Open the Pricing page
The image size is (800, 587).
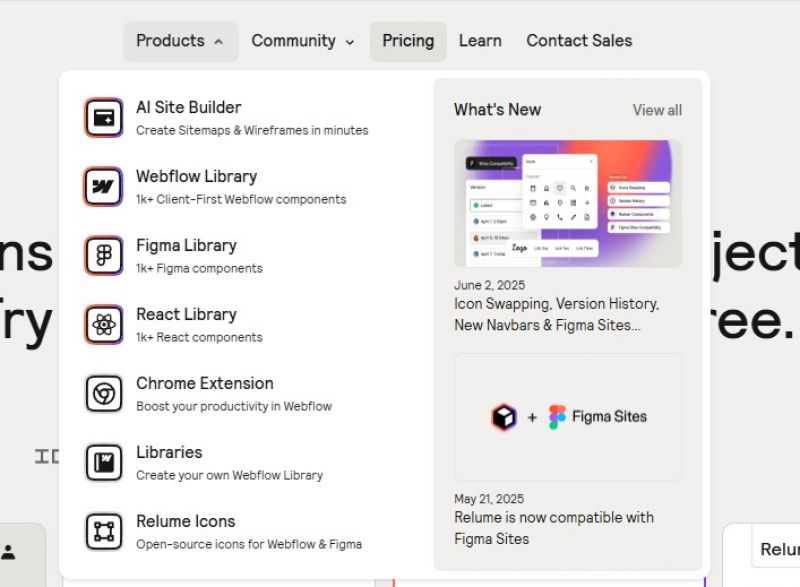(x=408, y=41)
